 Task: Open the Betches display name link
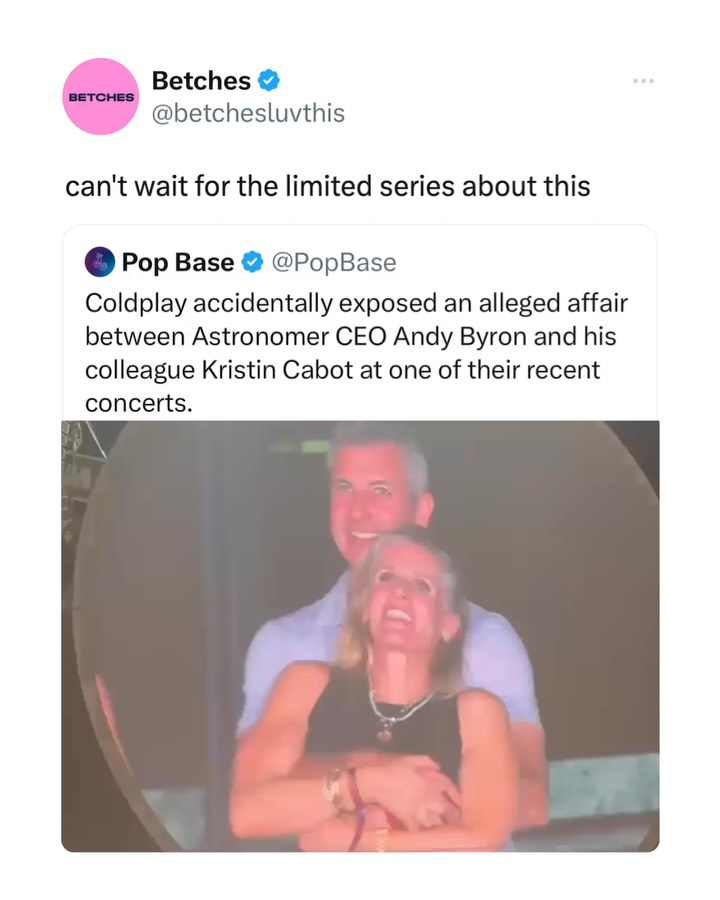[x=199, y=80]
